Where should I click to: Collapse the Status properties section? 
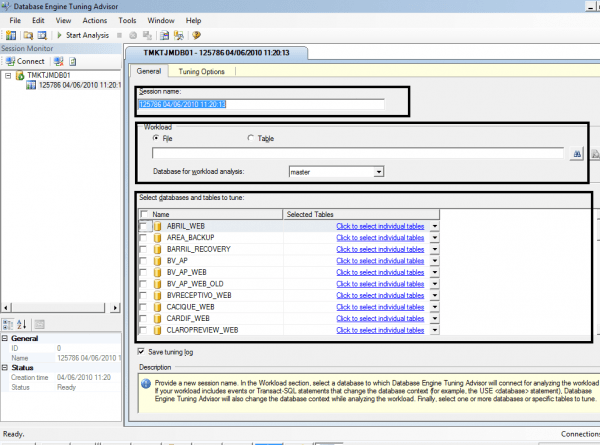click(5, 367)
